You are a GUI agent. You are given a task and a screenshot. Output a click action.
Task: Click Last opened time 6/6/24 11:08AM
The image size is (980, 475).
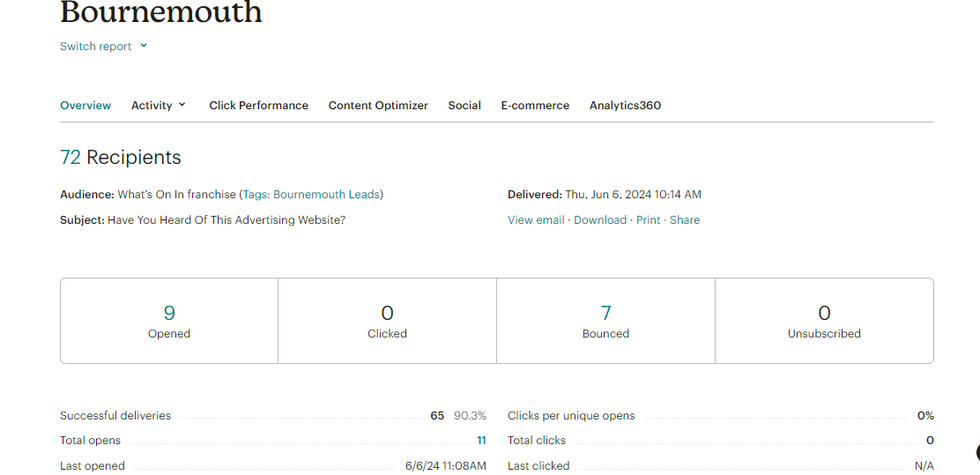point(446,466)
